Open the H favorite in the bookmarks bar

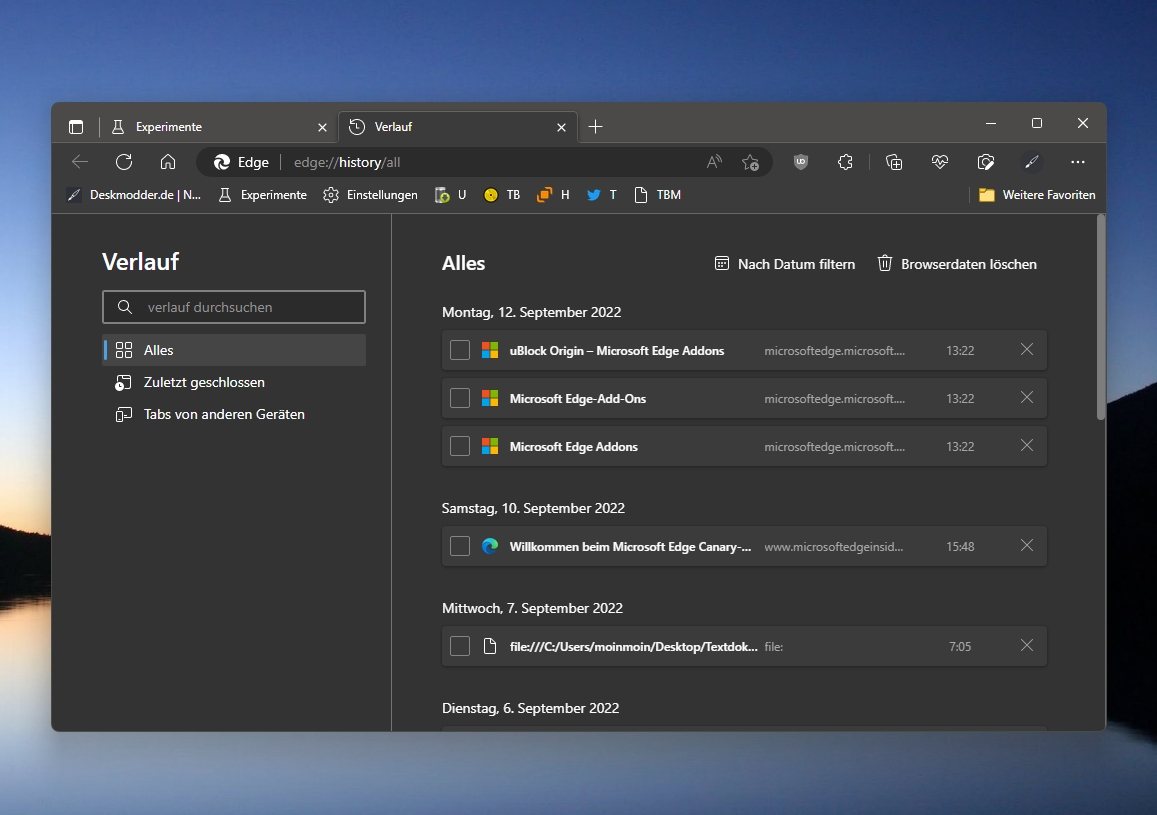pyautogui.click(x=553, y=195)
